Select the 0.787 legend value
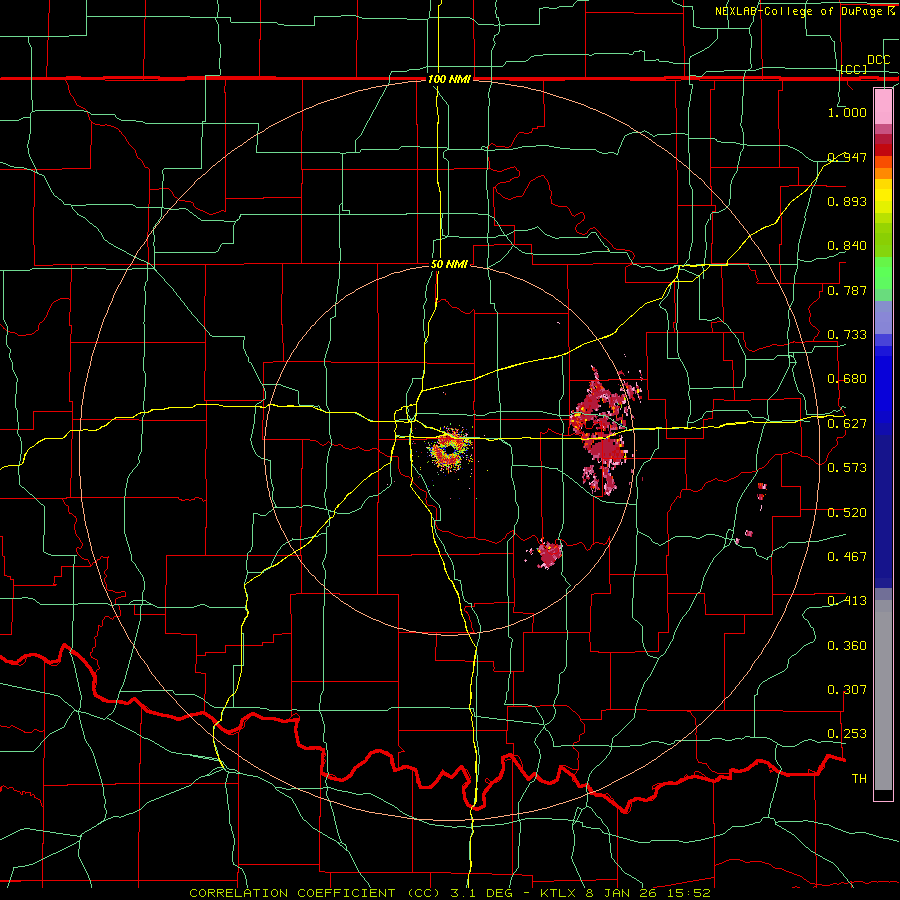Image resolution: width=900 pixels, height=900 pixels. [x=847, y=290]
